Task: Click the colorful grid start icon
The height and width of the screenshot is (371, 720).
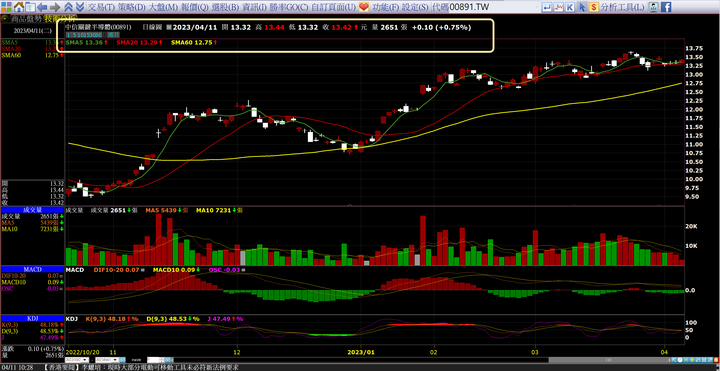Action: click(x=6, y=7)
